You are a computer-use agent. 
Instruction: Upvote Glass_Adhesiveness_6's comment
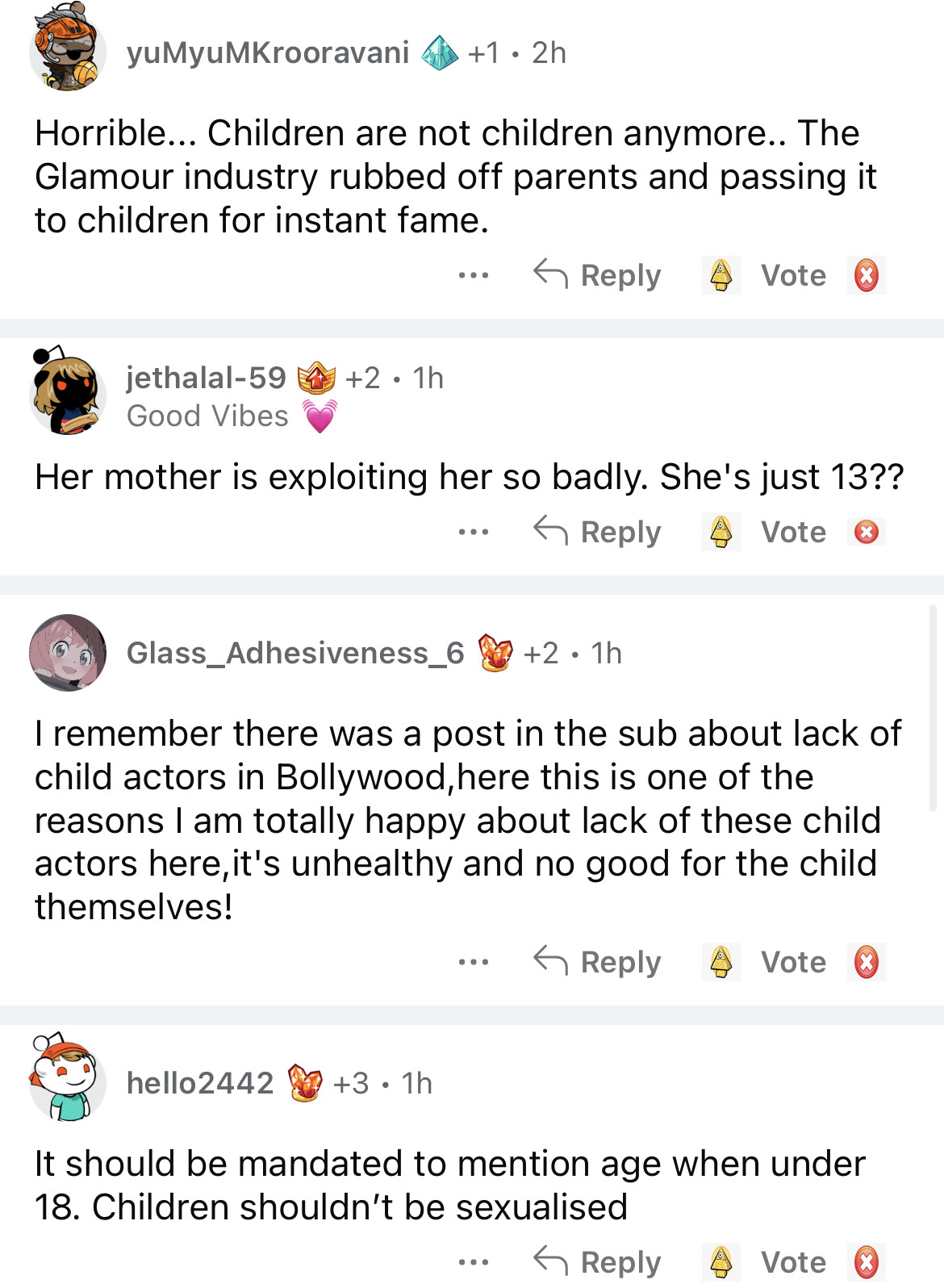(x=721, y=962)
